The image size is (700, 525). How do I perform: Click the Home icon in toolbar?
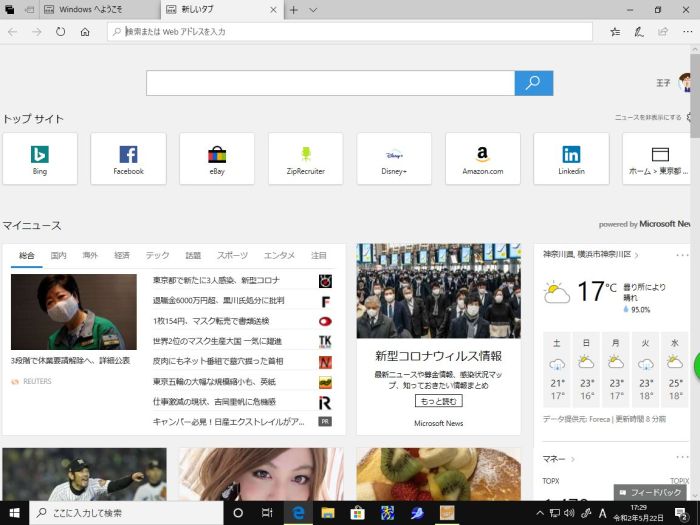tap(85, 32)
